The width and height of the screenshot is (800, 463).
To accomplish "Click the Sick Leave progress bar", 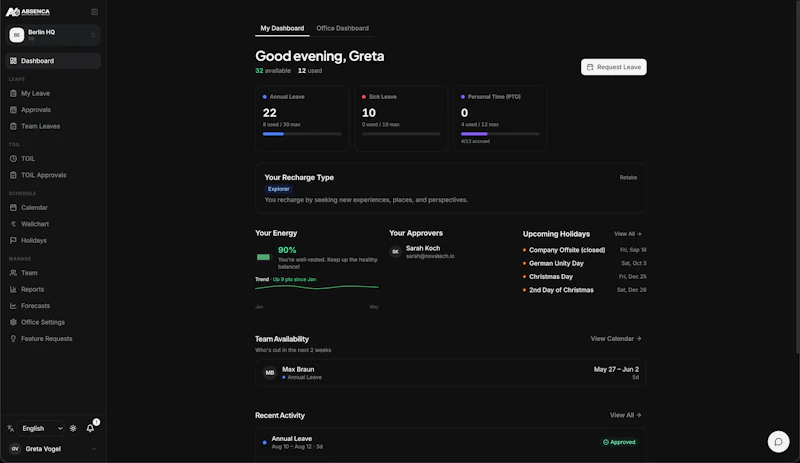I will 401,134.
